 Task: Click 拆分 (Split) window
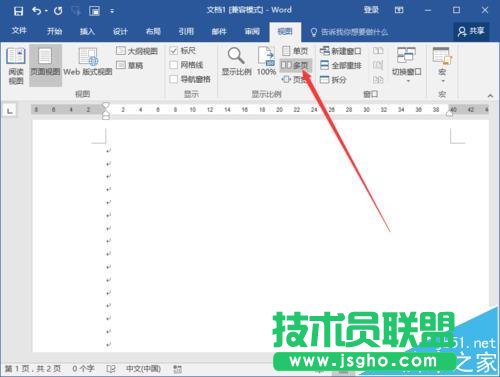[333, 80]
